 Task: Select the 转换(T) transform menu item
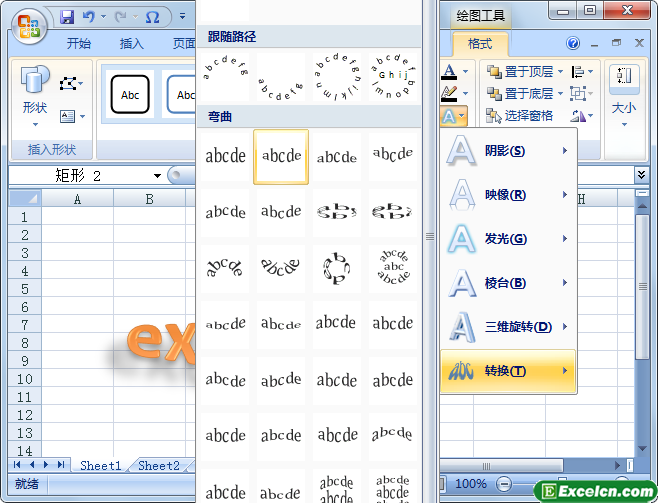click(x=508, y=371)
